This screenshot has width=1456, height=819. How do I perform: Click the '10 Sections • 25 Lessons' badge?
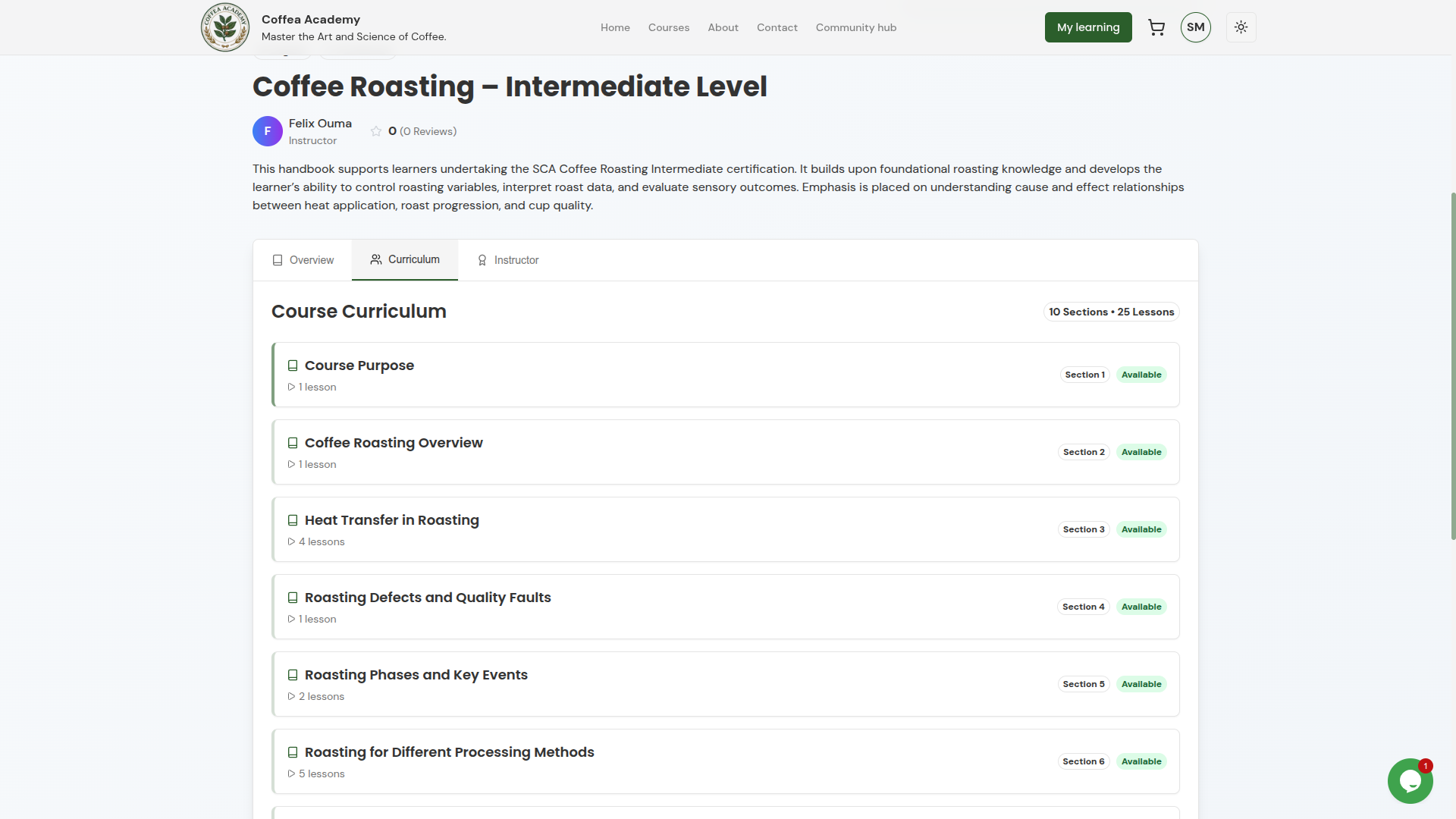[x=1111, y=312]
